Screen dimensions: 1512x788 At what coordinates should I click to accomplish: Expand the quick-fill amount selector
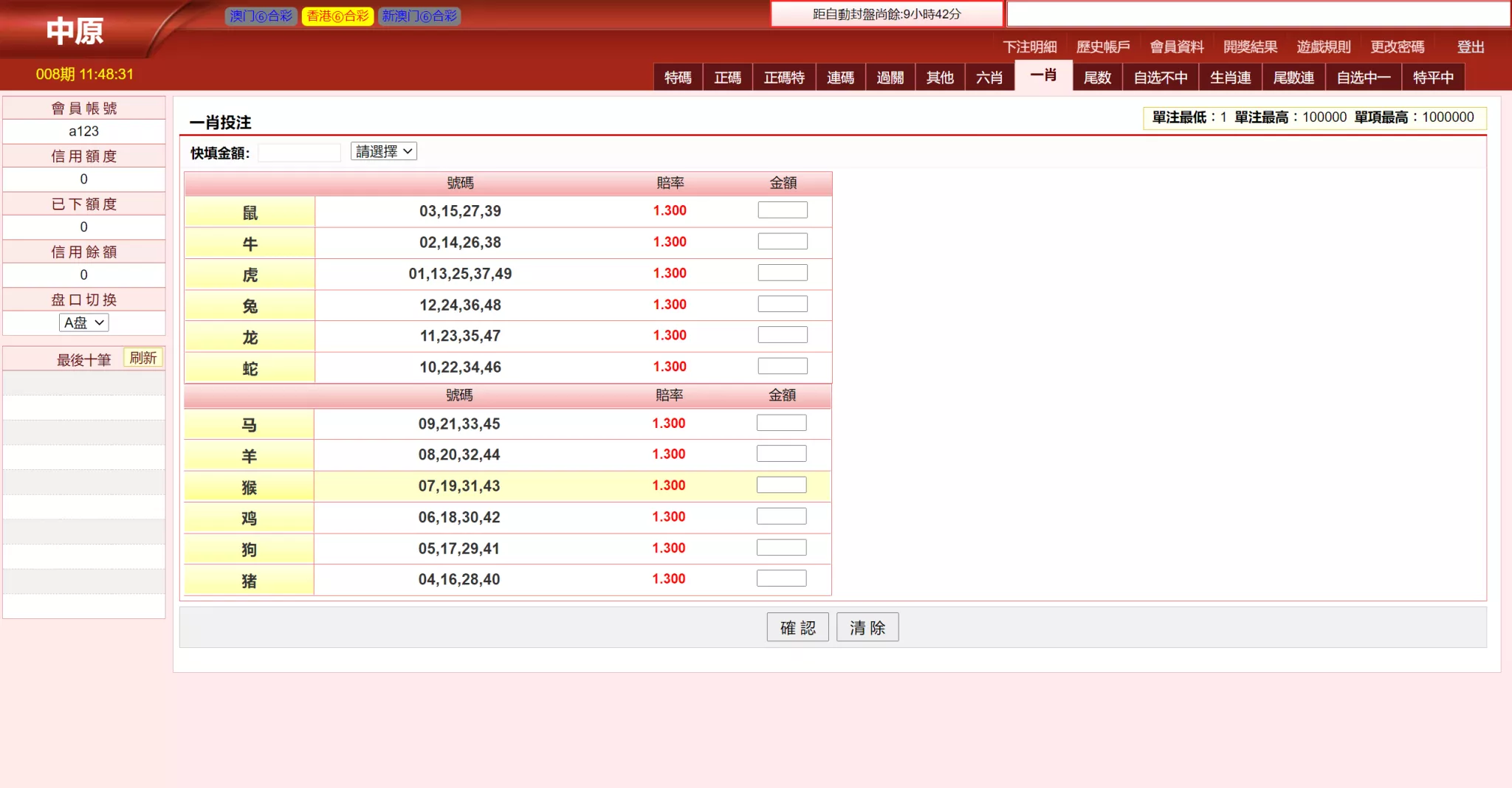click(x=382, y=151)
